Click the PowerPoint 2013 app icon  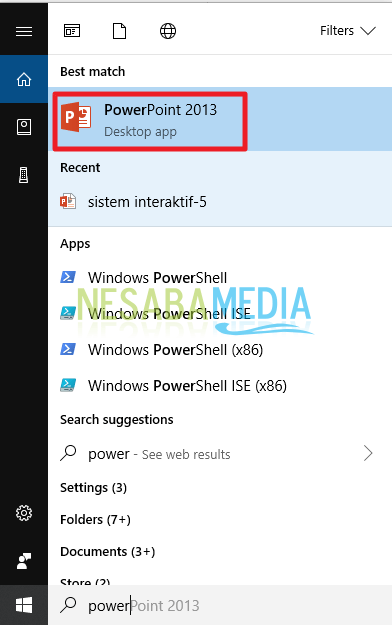(76, 117)
